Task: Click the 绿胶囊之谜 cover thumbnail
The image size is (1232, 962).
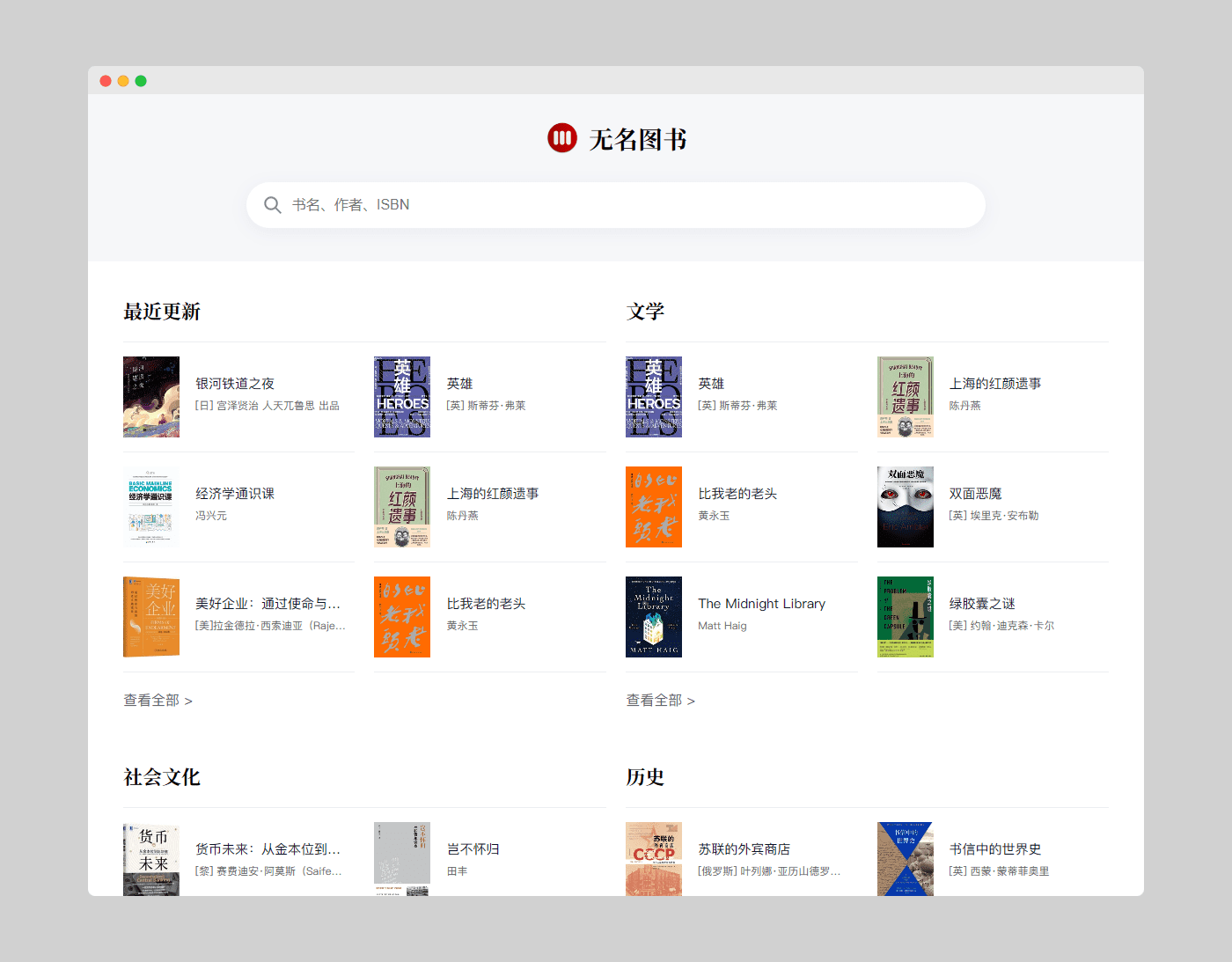Action: click(x=905, y=616)
